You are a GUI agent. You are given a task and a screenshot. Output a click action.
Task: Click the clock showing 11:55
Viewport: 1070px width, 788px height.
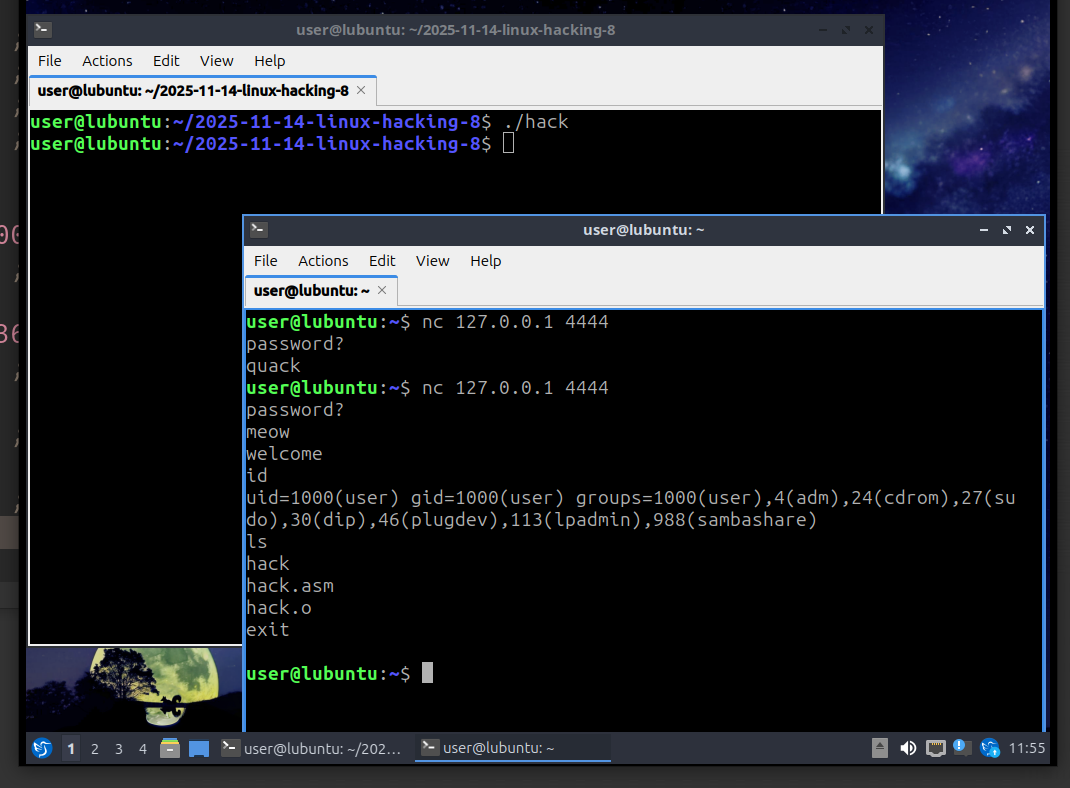[x=1027, y=748]
